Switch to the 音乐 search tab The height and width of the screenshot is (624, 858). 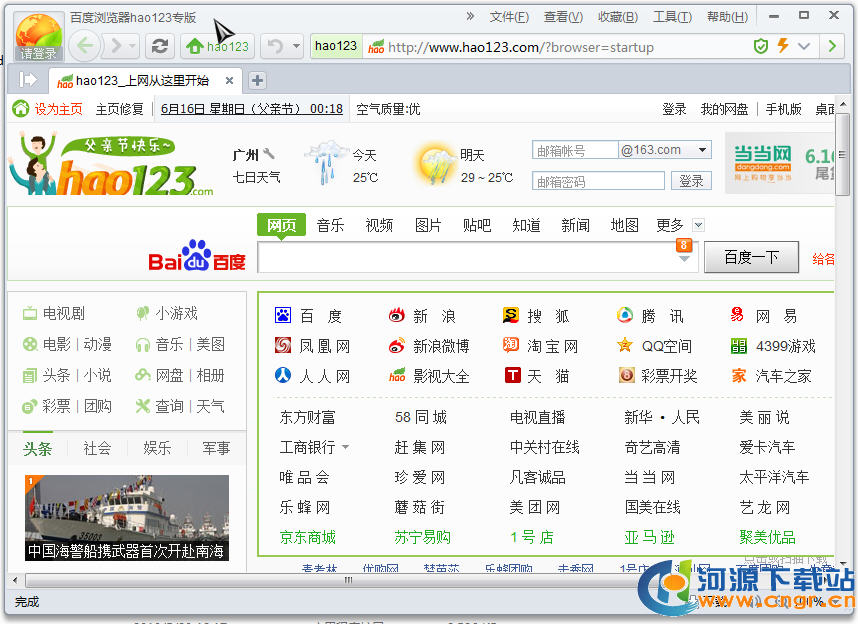click(330, 225)
